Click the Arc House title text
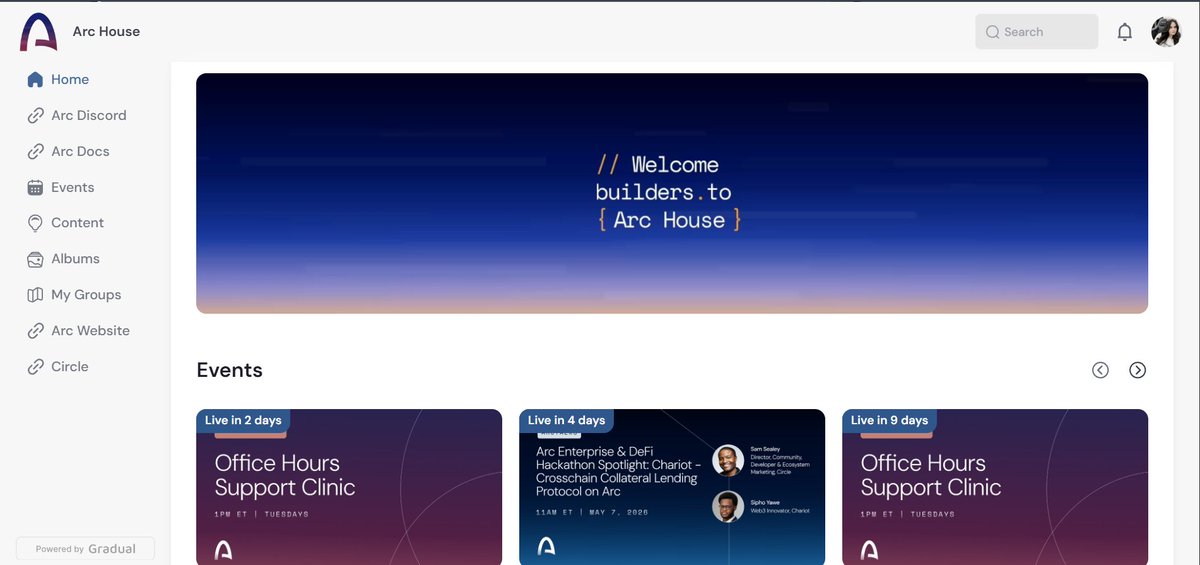The height and width of the screenshot is (565, 1200). 106,32
